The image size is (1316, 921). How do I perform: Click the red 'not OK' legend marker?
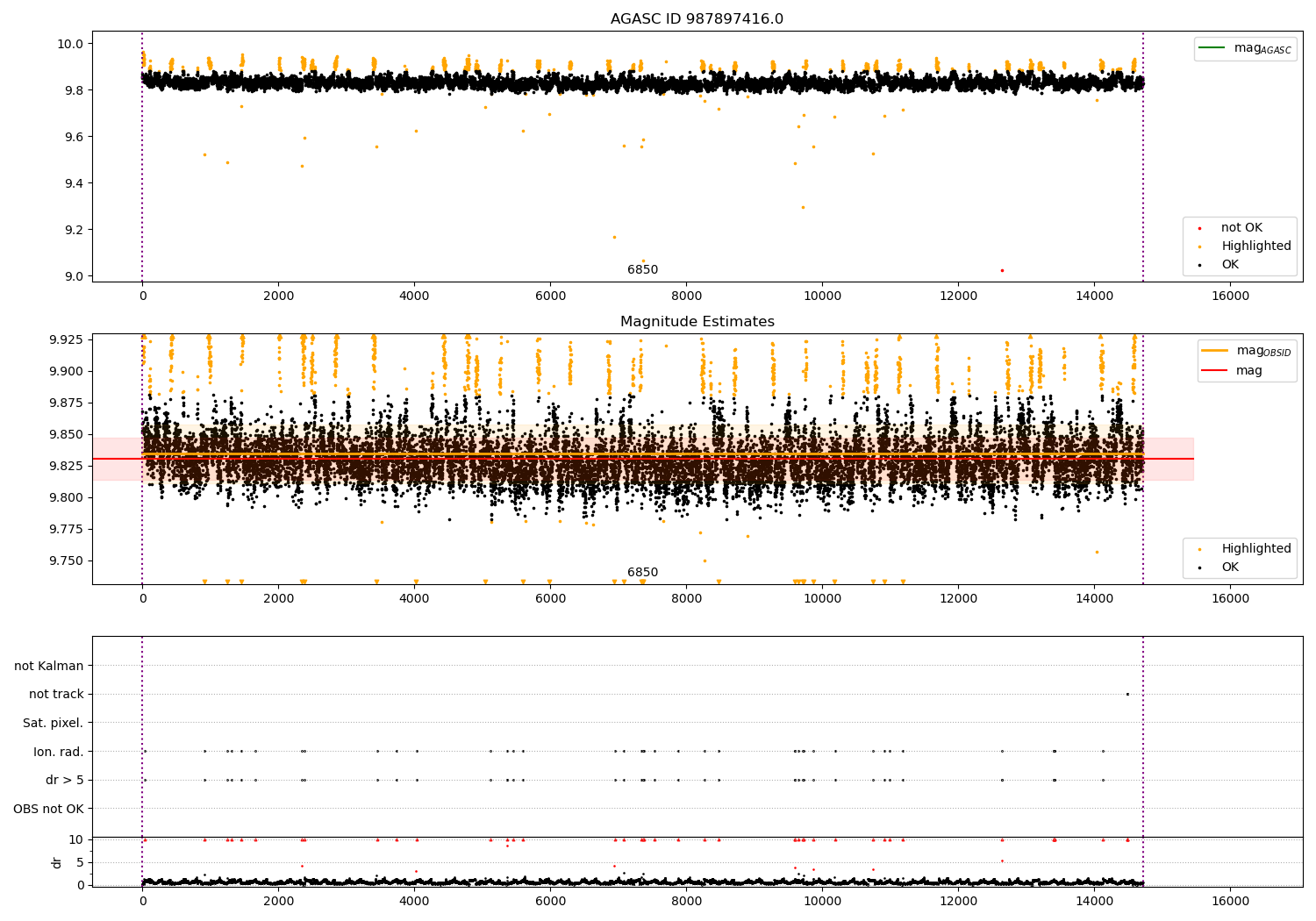(1199, 228)
